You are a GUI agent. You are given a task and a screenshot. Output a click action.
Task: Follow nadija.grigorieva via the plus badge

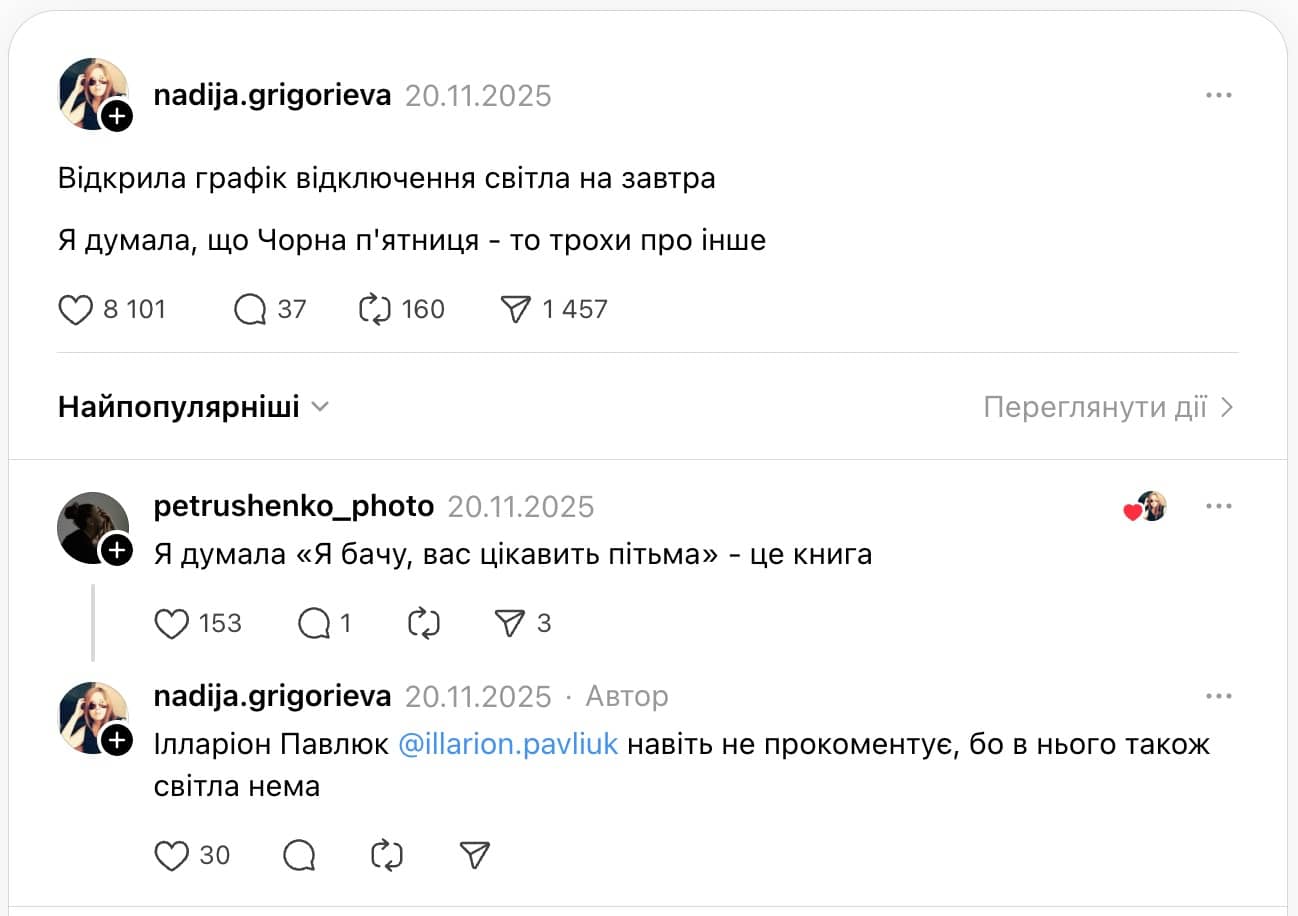click(x=118, y=116)
